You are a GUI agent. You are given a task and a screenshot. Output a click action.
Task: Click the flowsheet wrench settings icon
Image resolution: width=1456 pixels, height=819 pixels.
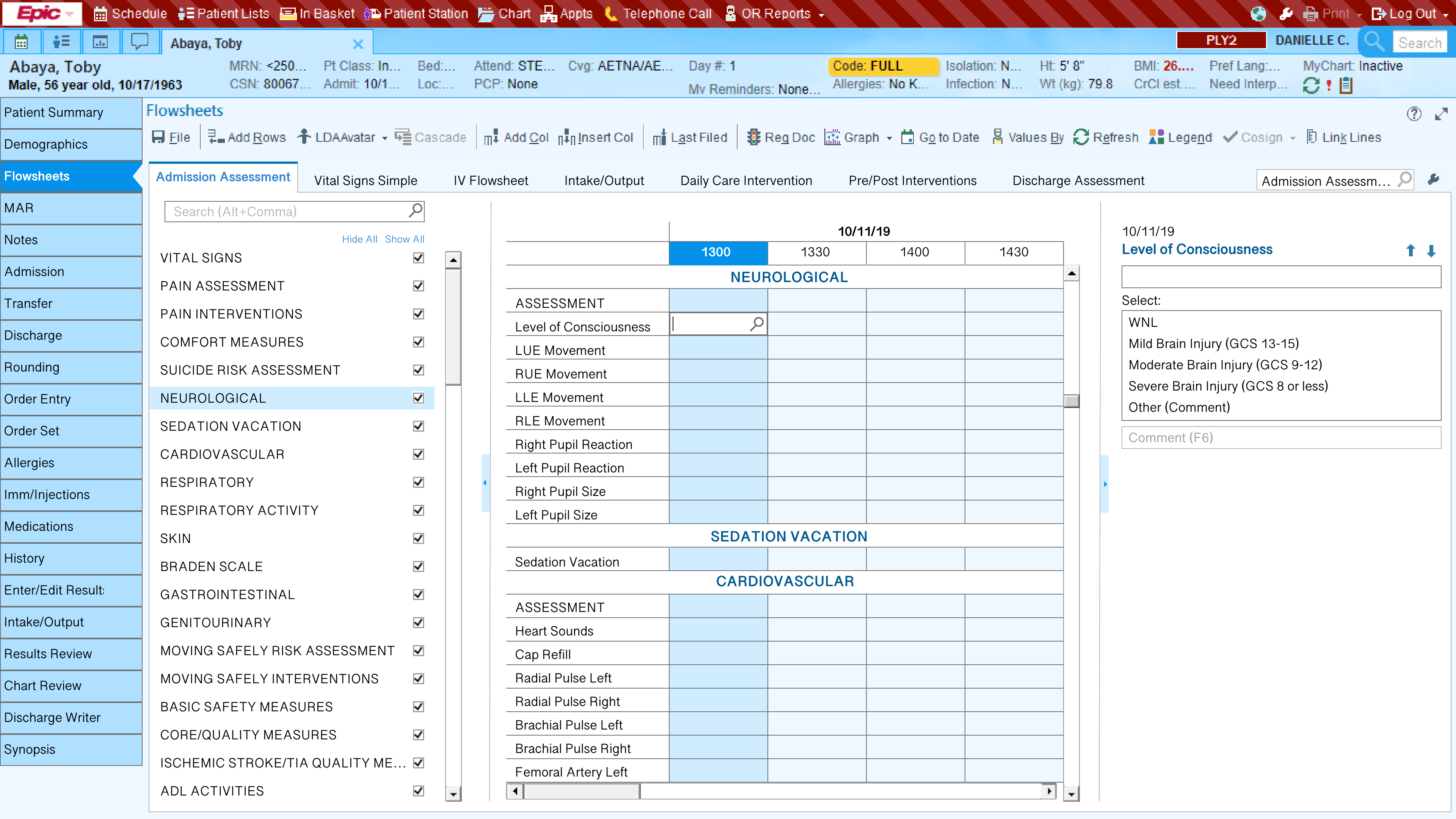(1433, 180)
